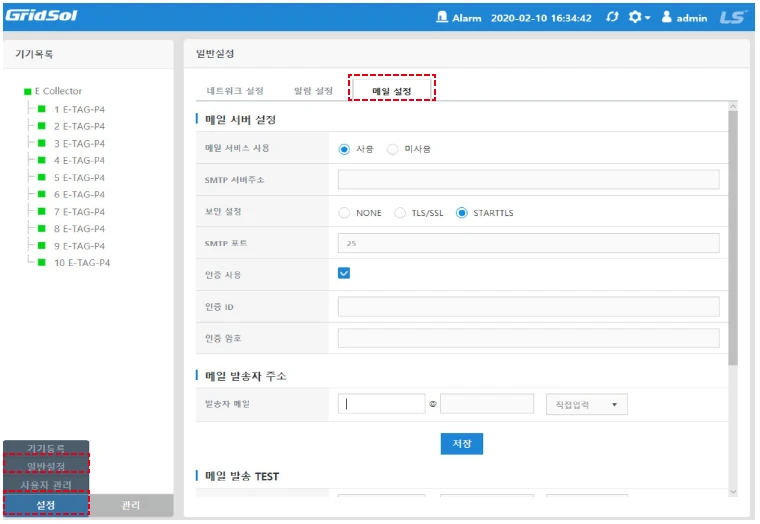Screen dimensions: 760x524
Task: Click green icon beside 2 E-TAG-P4
Action: [x=42, y=126]
